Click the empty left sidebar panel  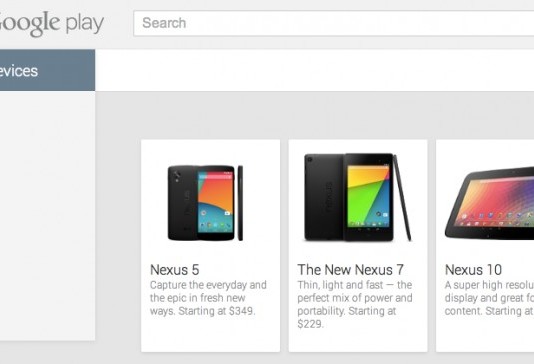[x=47, y=216]
